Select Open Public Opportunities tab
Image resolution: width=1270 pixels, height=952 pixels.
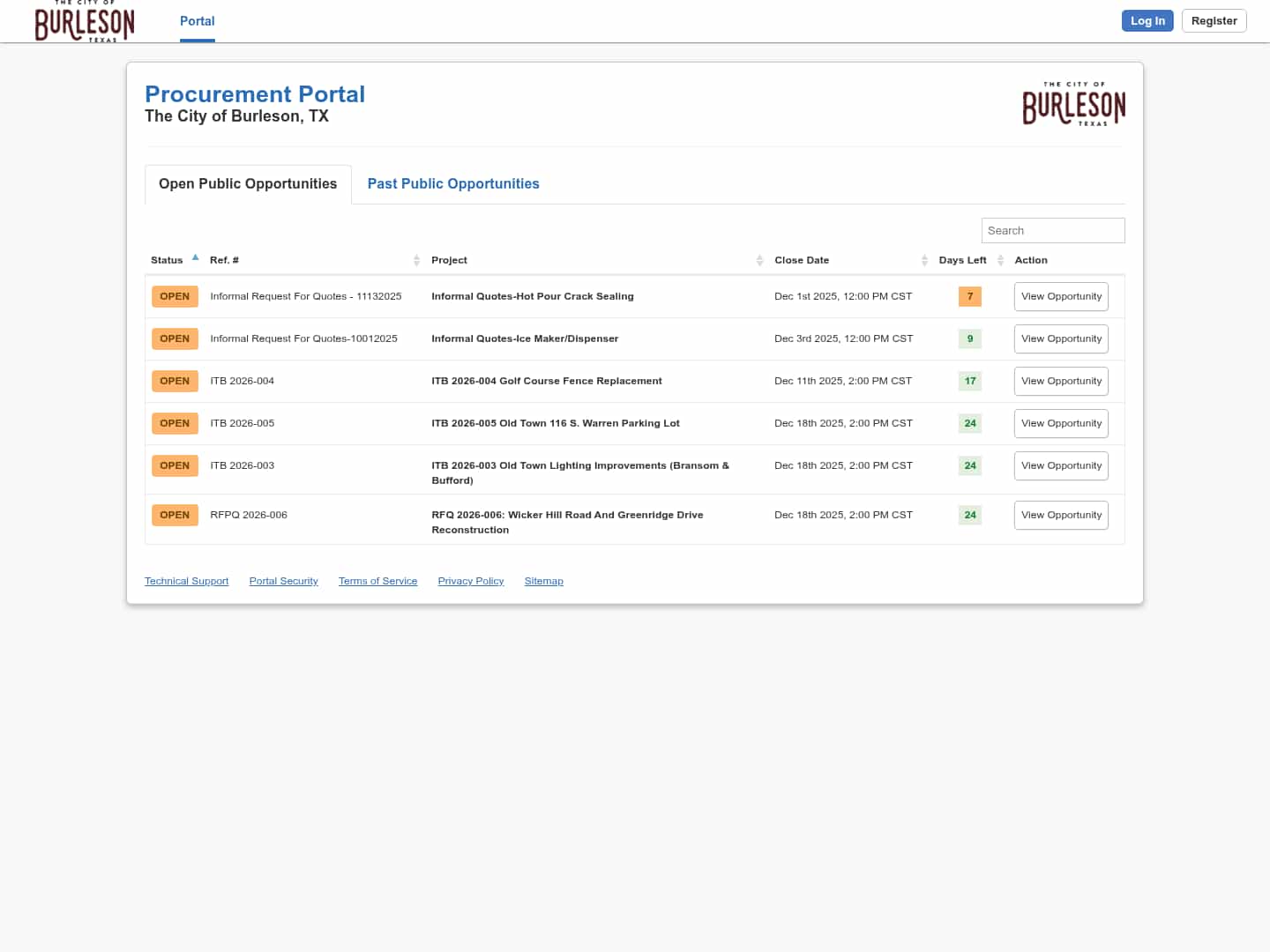point(248,184)
